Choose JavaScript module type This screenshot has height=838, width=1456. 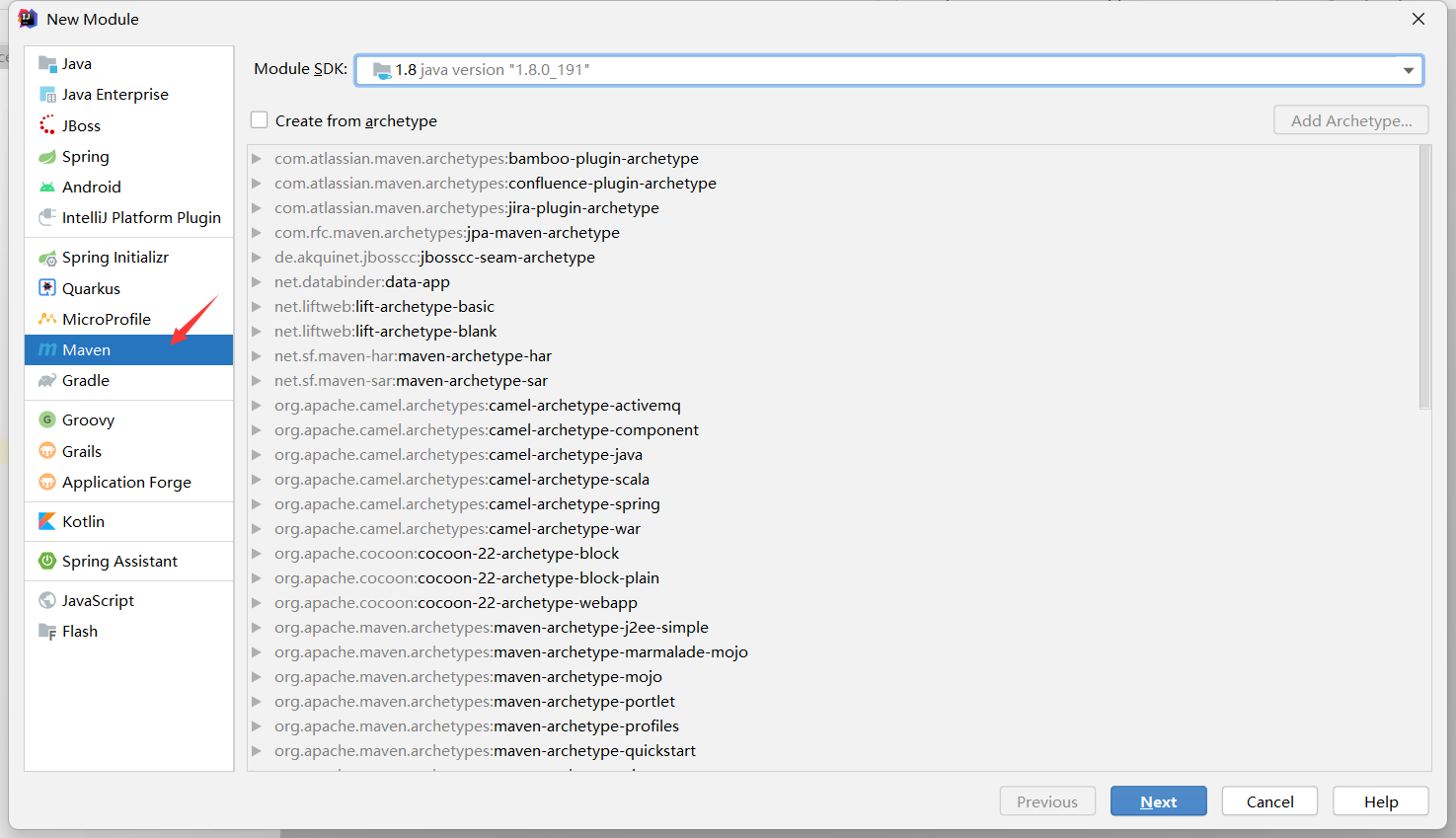129,600
